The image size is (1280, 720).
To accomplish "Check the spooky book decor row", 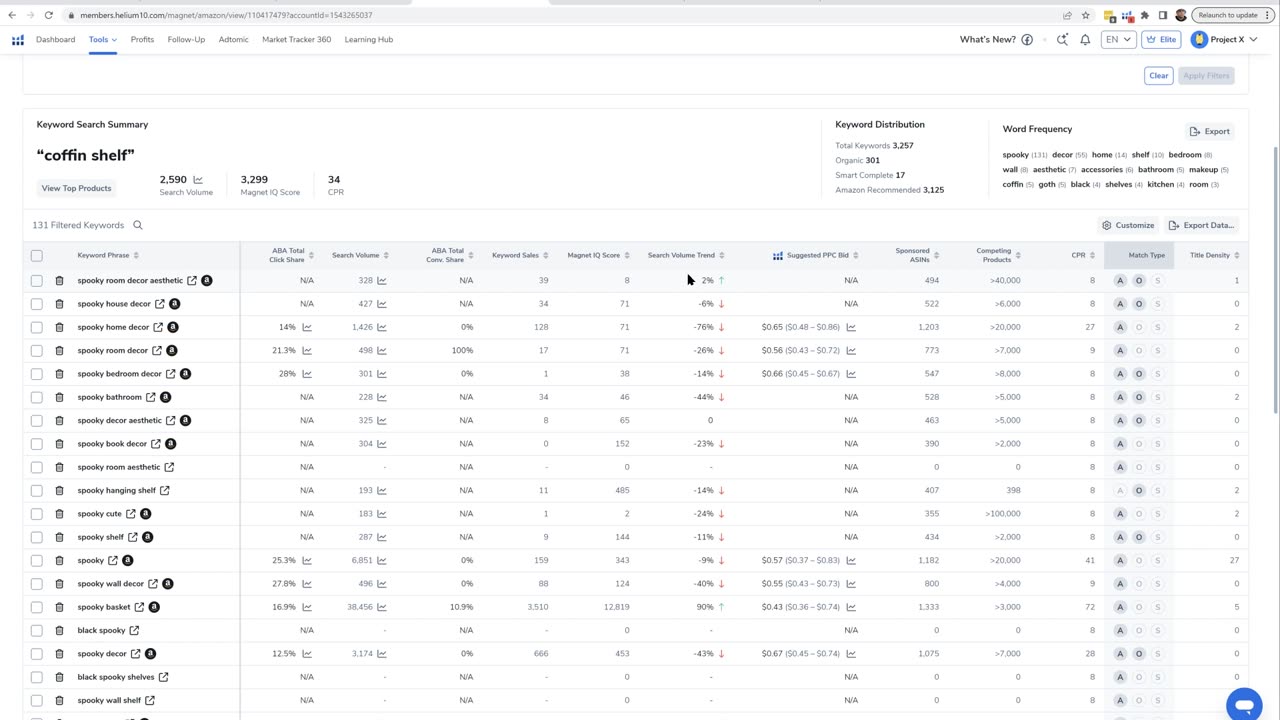I will coord(37,444).
